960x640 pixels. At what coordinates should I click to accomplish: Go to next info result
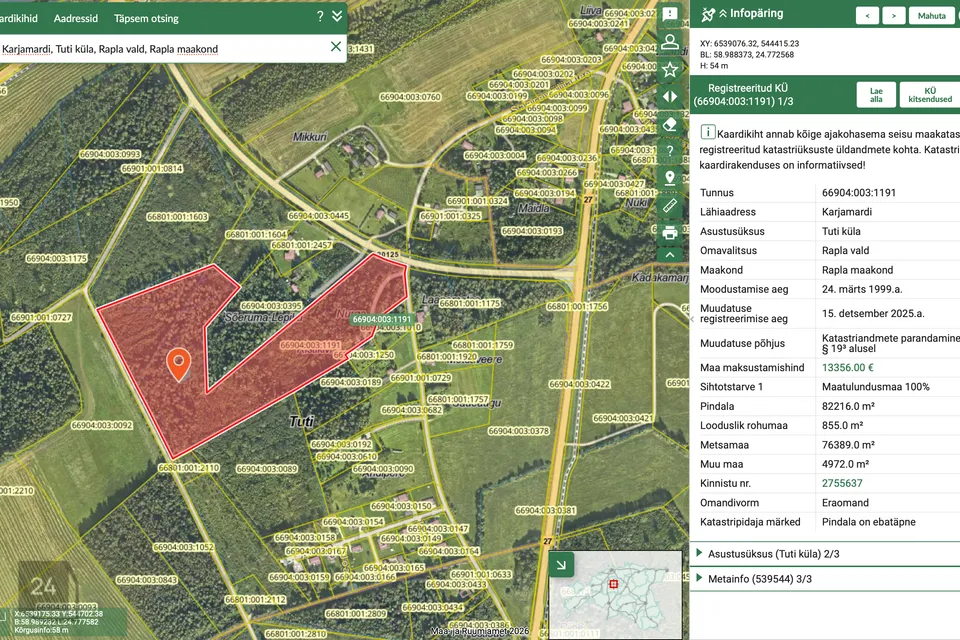coord(894,16)
